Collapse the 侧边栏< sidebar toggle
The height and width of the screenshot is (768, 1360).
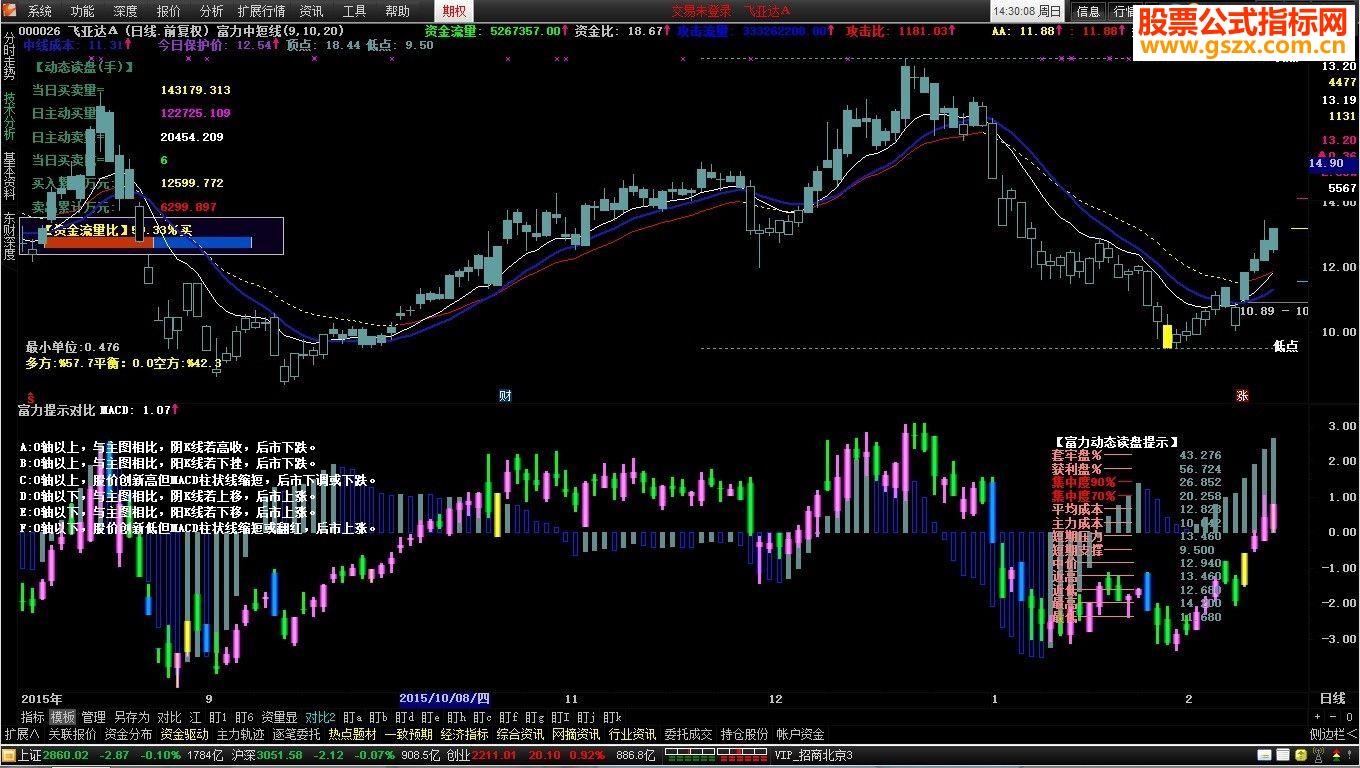(x=1333, y=734)
